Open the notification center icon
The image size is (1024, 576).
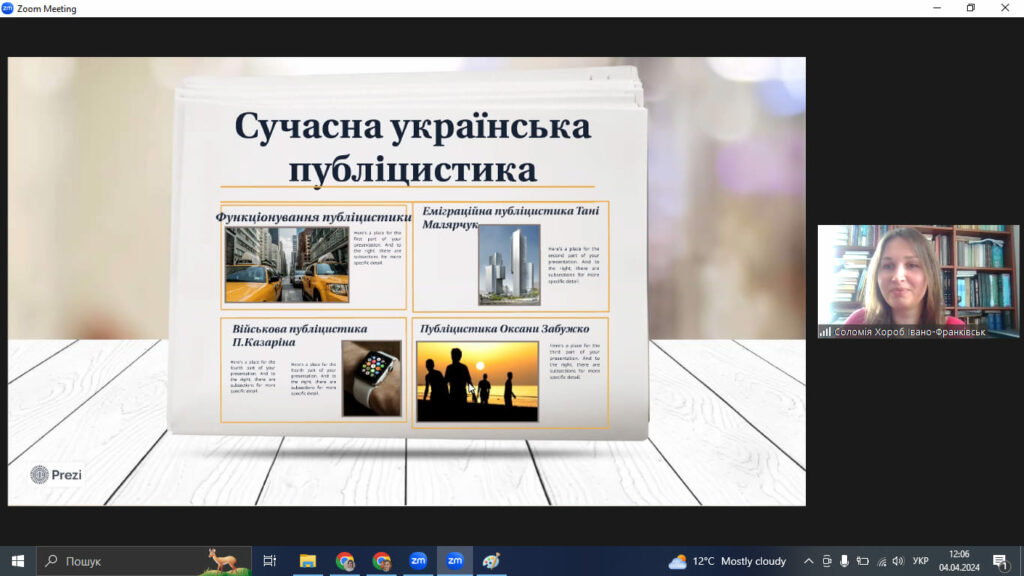tap(999, 561)
